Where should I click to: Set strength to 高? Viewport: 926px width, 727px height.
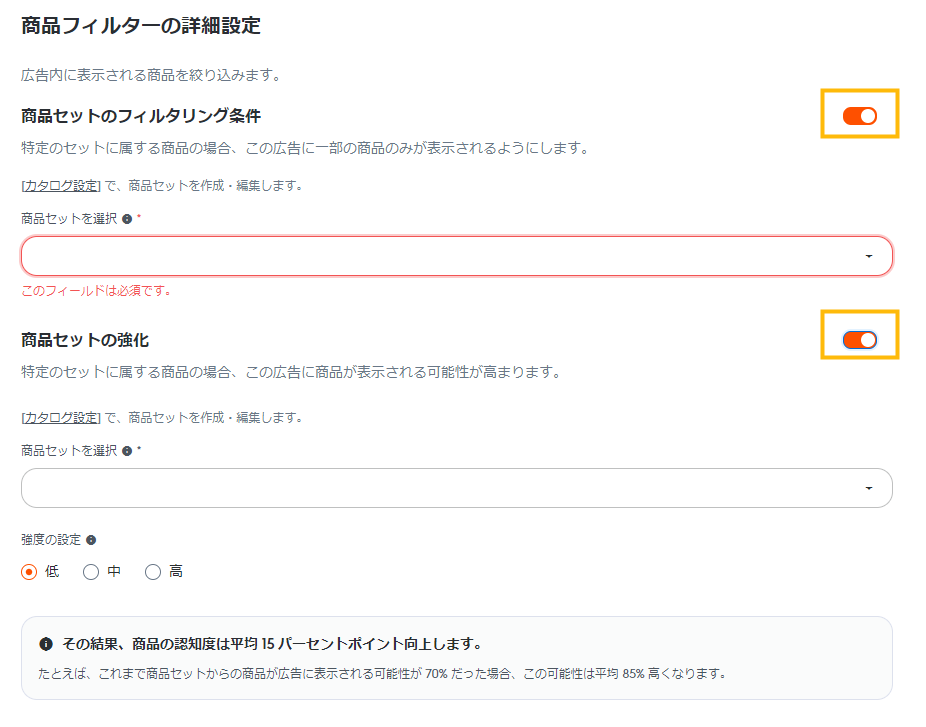(153, 572)
